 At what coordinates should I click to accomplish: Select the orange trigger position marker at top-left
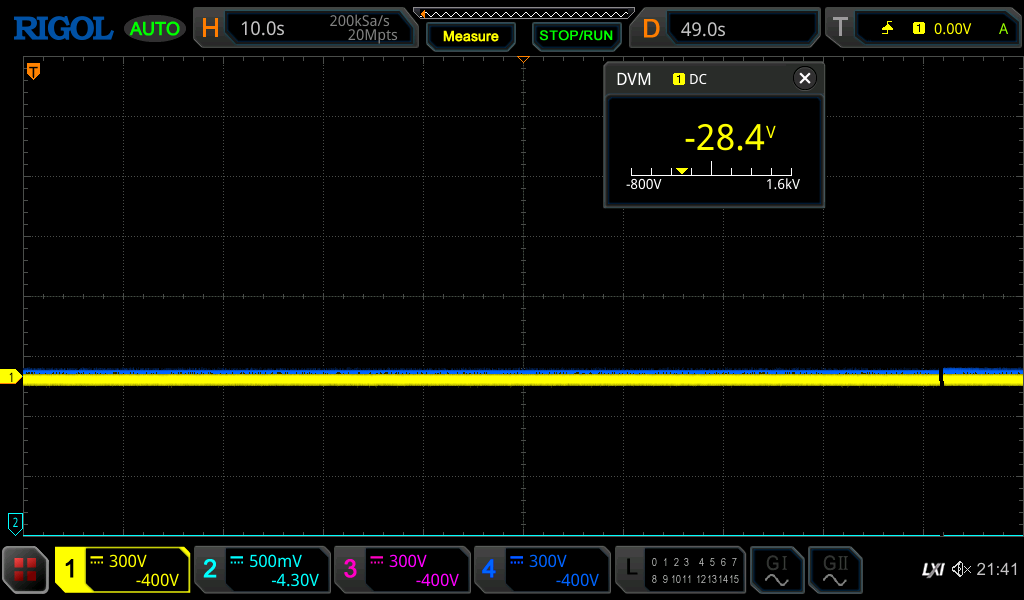tap(33, 71)
